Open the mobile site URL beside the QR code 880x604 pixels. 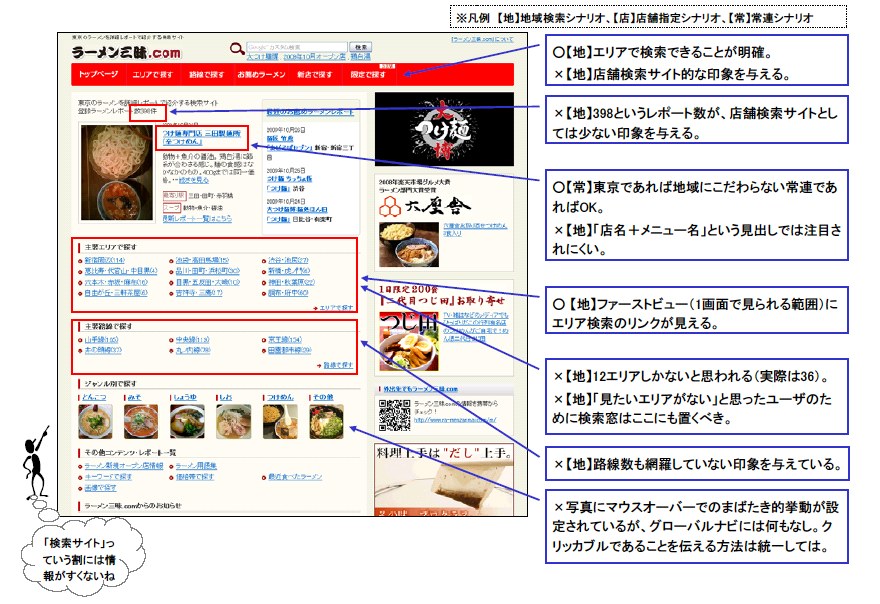[455, 420]
